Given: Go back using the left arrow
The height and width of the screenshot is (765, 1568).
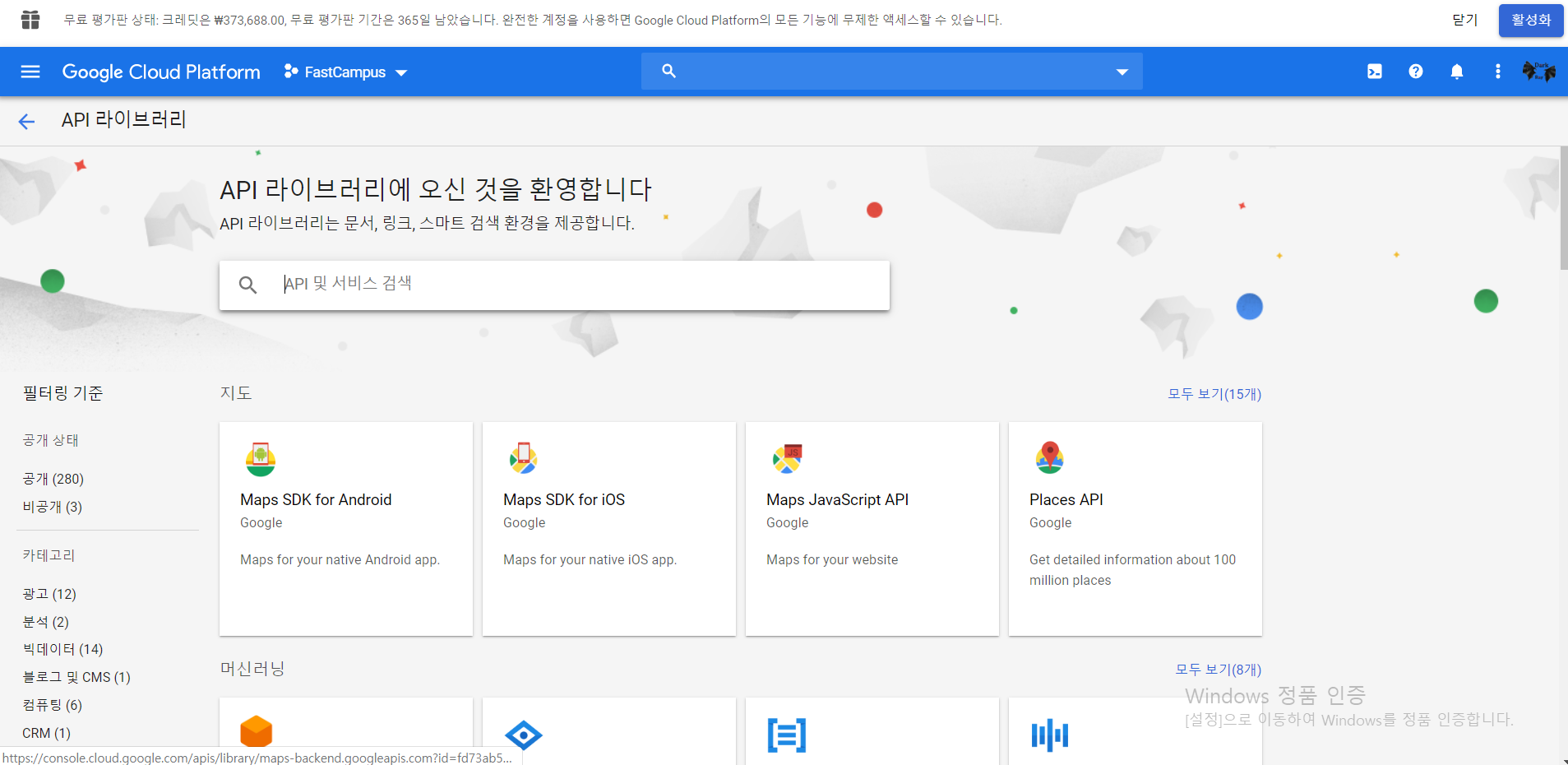Looking at the screenshot, I should [x=26, y=122].
